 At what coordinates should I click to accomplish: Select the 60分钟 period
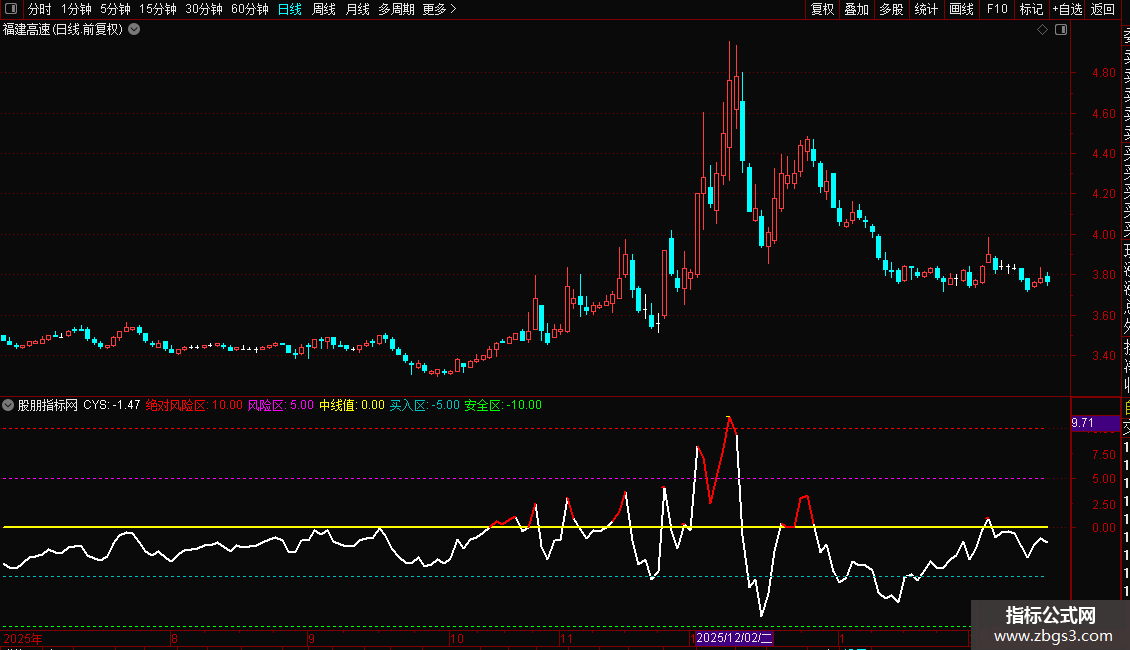[250, 9]
